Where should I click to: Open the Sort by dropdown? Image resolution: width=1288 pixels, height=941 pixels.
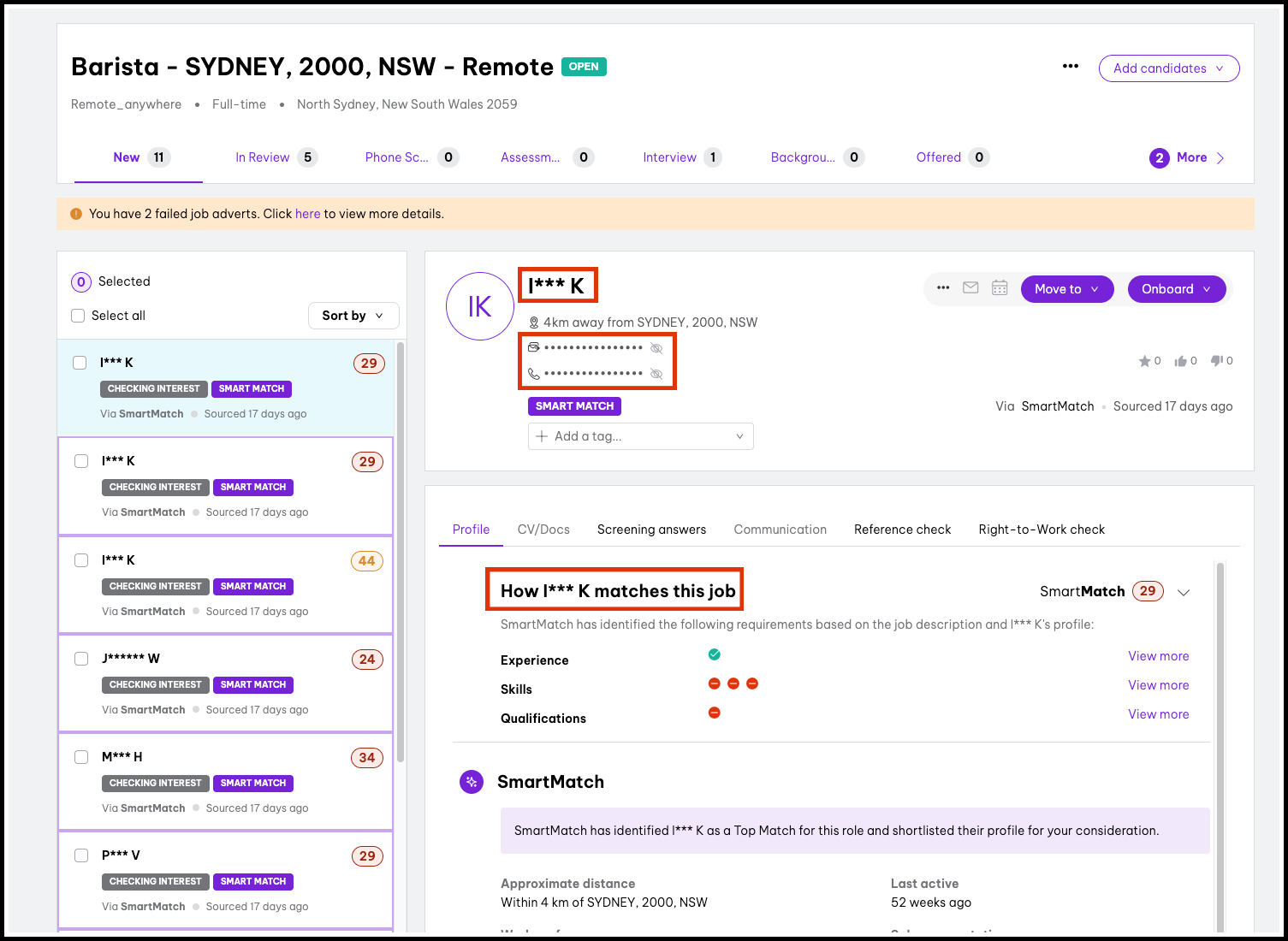coord(353,316)
